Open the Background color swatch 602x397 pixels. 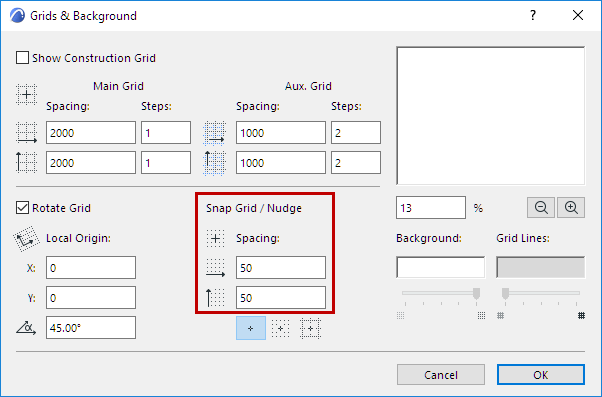440,267
